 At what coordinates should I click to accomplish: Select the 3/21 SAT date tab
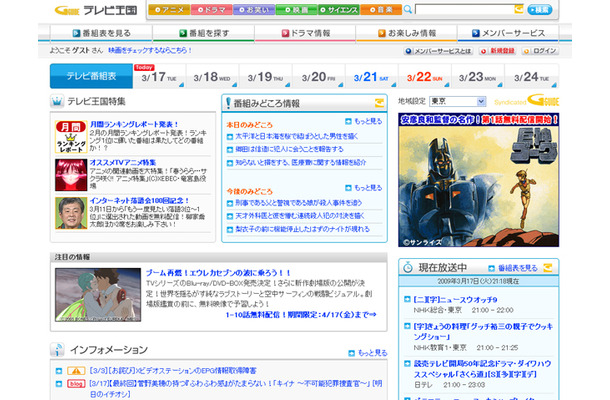tap(371, 77)
